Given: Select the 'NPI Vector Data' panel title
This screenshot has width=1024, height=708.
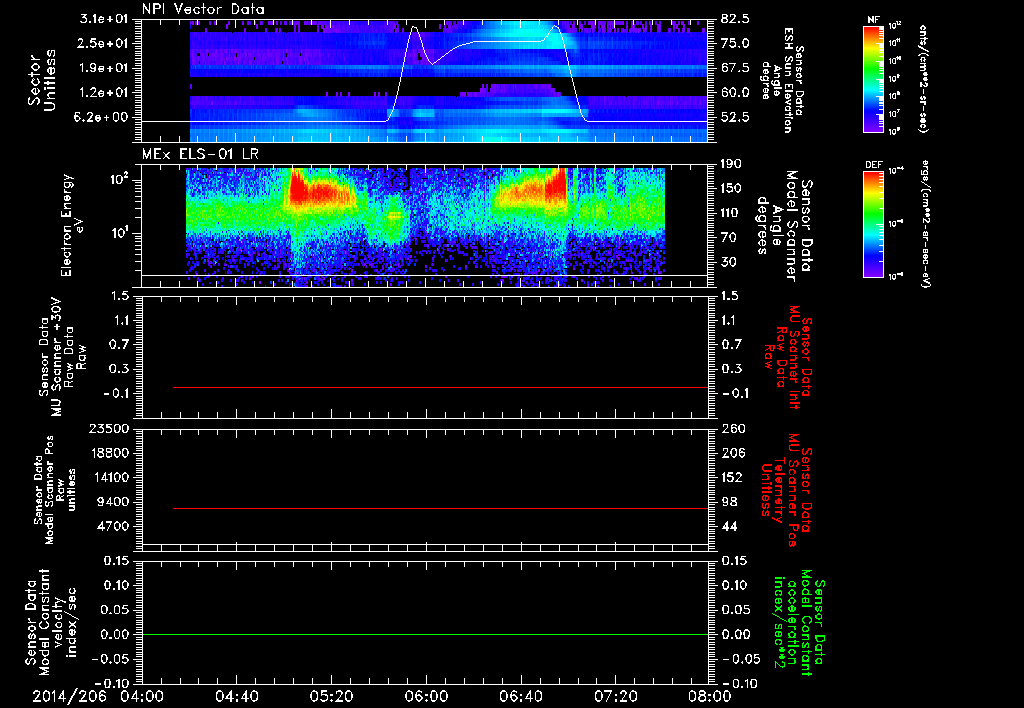Looking at the screenshot, I should (204, 9).
